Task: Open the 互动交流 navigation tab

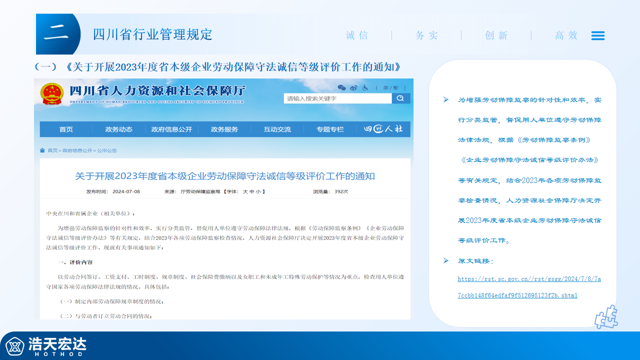Action: [277, 129]
